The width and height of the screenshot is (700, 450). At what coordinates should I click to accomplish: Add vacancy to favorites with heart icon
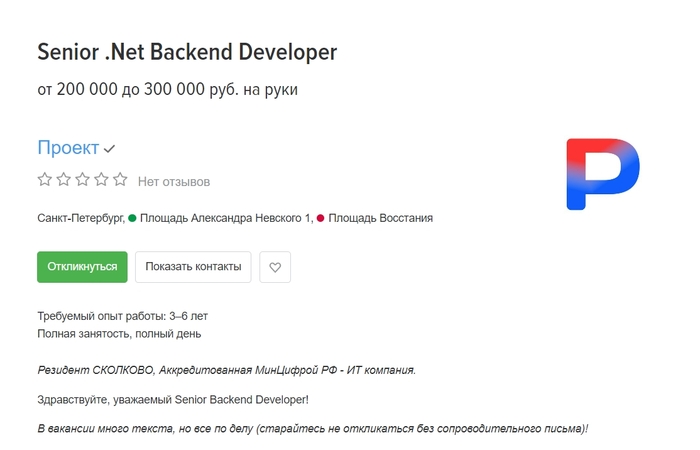[x=275, y=267]
